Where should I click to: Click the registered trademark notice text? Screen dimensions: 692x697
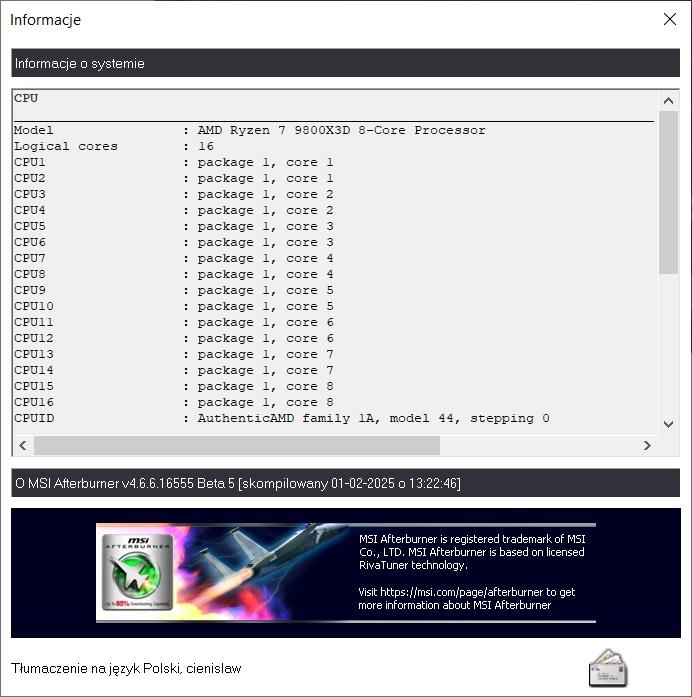click(472, 552)
